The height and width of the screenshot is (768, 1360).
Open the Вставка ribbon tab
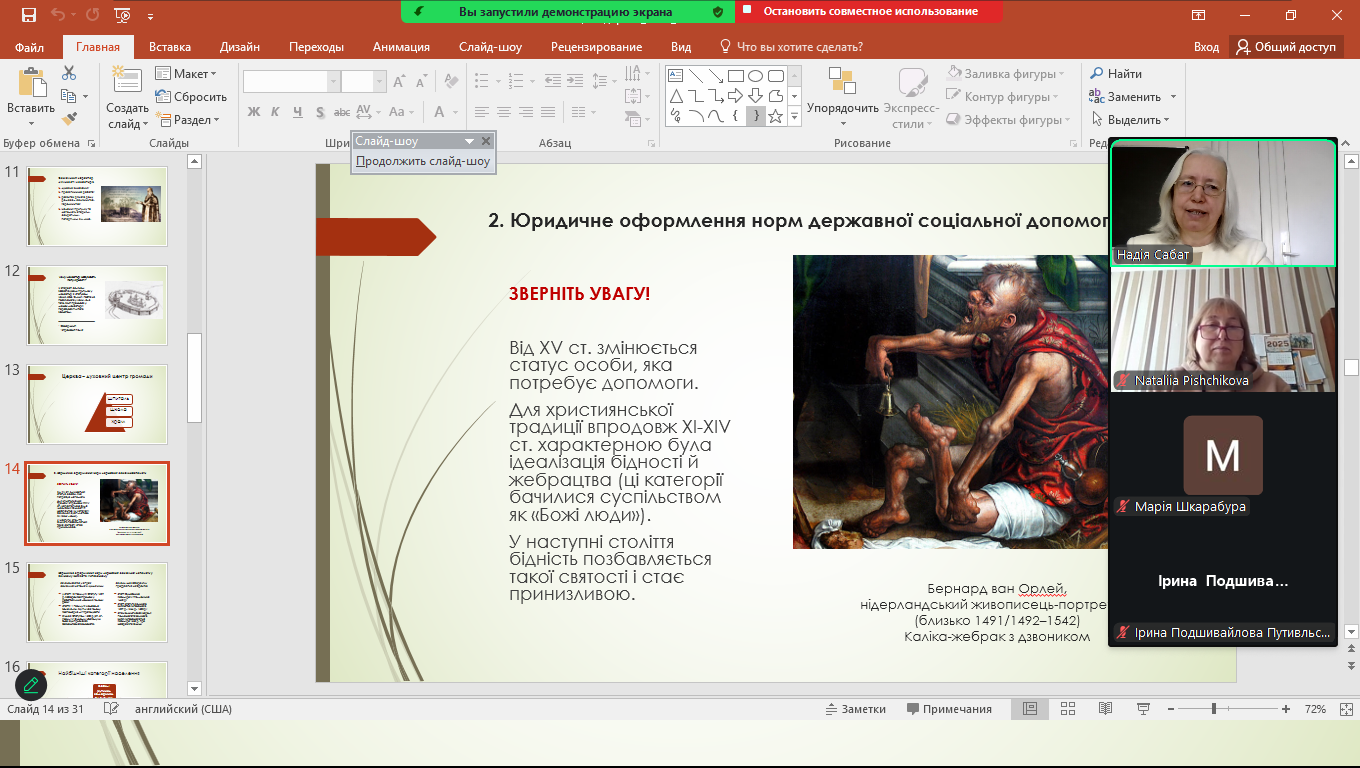point(170,47)
